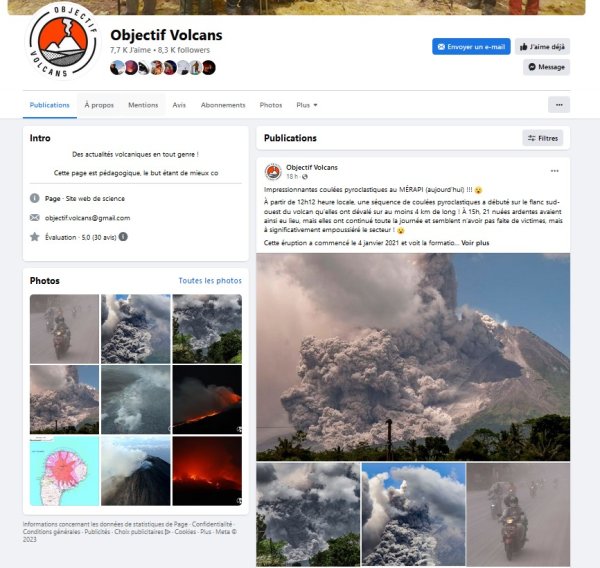Open the post's three-dot menu
Image resolution: width=600 pixels, height=568 pixels.
pos(554,171)
